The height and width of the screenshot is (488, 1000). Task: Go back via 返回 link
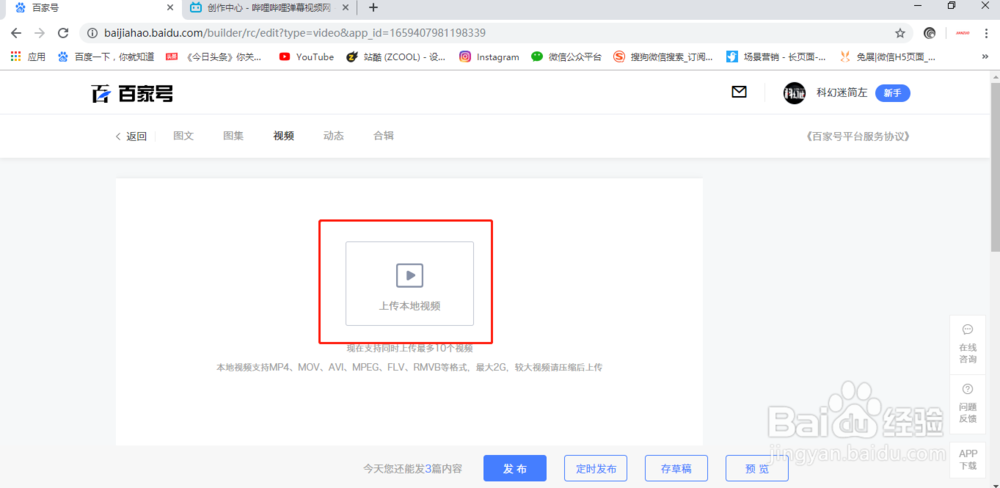point(131,136)
